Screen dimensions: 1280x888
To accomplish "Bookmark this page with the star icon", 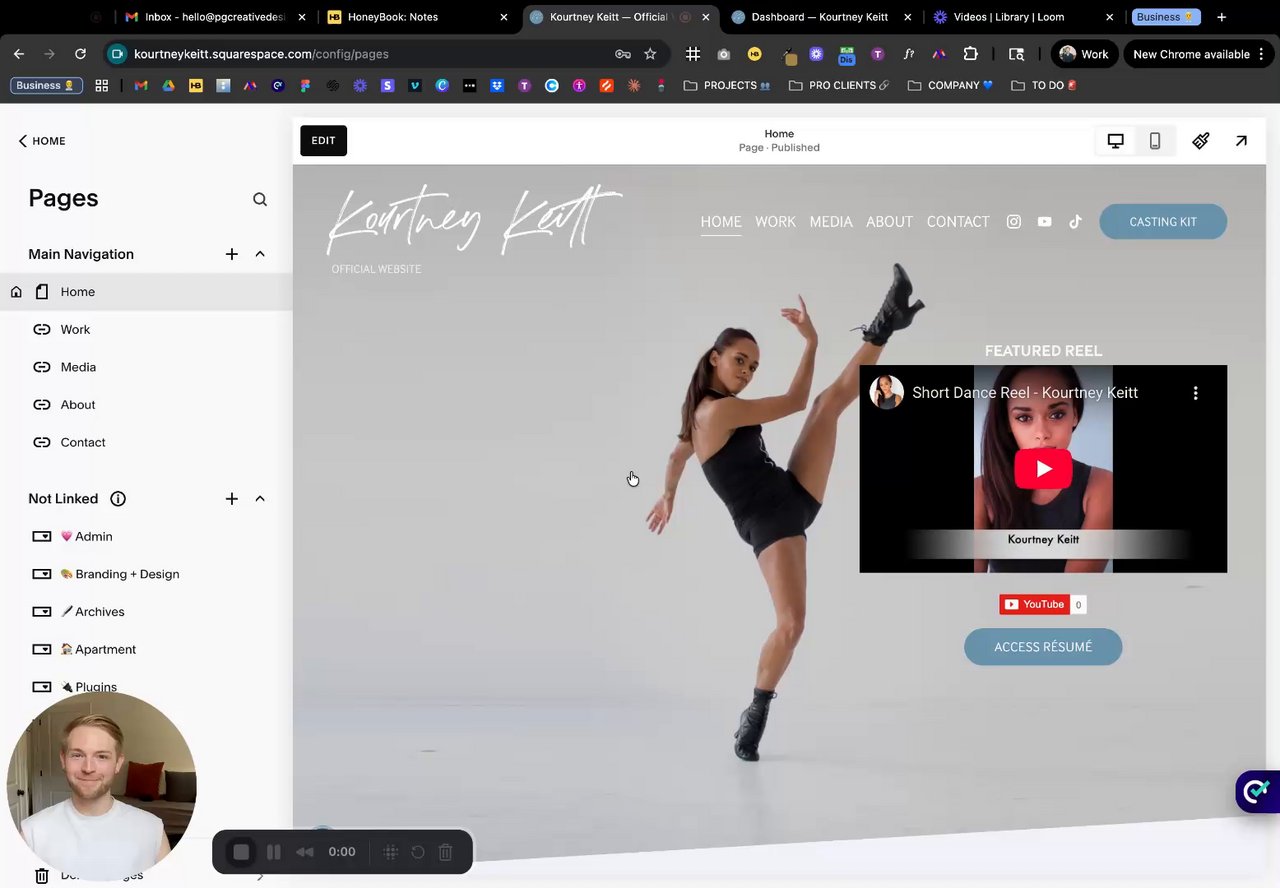I will point(650,54).
